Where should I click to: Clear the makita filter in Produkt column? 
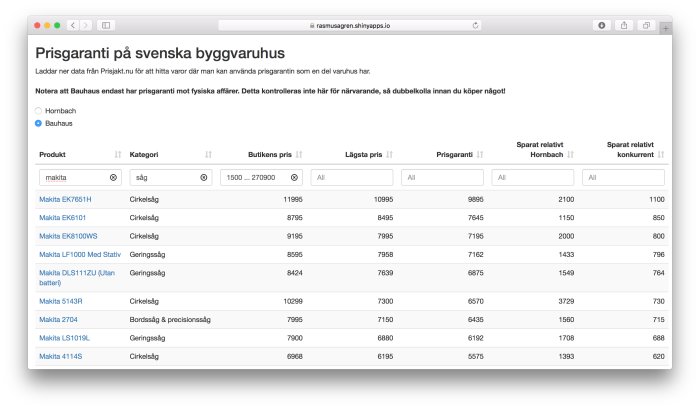[x=113, y=178]
